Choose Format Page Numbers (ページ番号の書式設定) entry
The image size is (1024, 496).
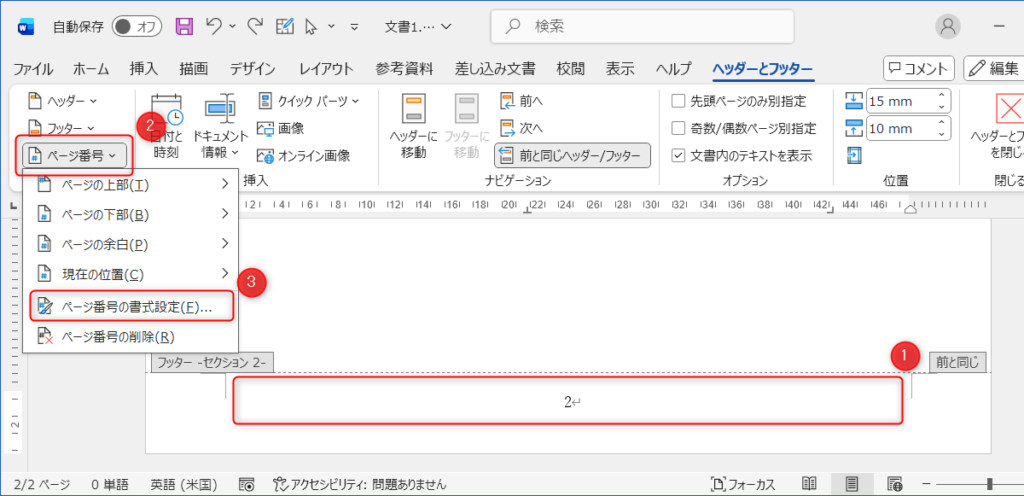point(132,307)
